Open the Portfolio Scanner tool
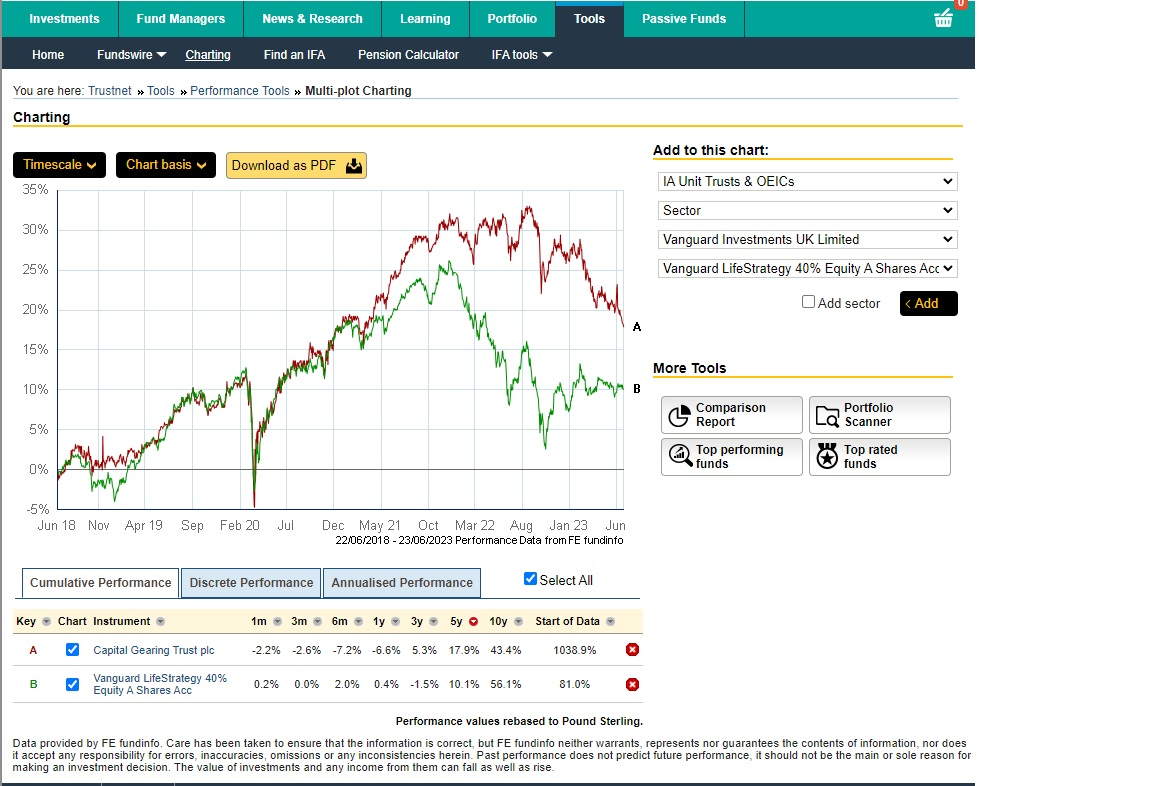Image resolution: width=1152 pixels, height=786 pixels. tap(879, 415)
